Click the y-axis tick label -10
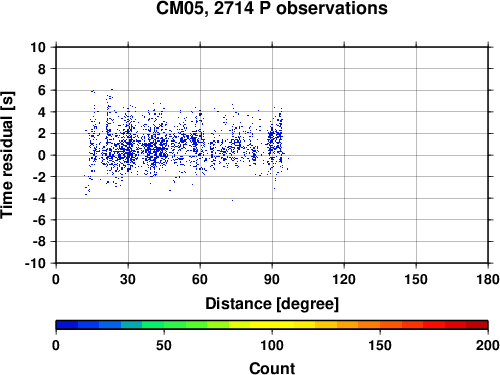500x375 pixels. [x=35, y=263]
